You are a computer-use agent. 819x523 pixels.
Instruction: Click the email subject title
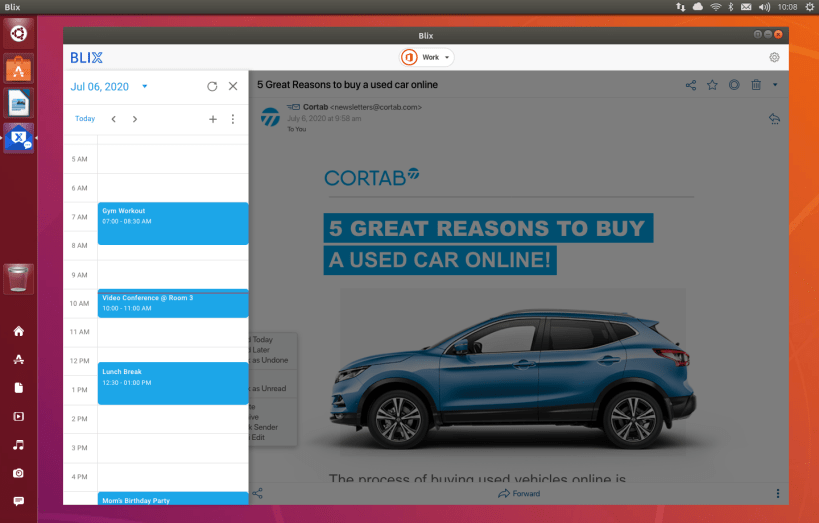(347, 85)
